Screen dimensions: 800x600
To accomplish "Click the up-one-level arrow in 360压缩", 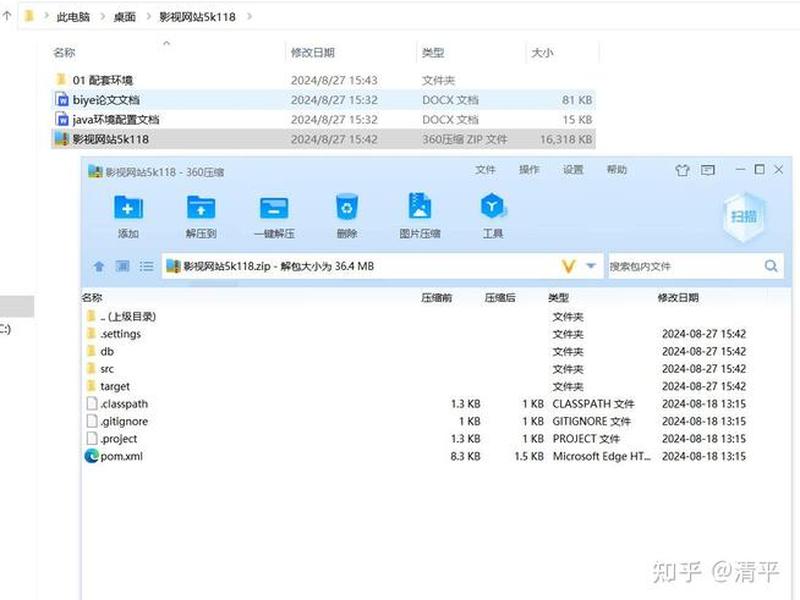I will pos(99,266).
